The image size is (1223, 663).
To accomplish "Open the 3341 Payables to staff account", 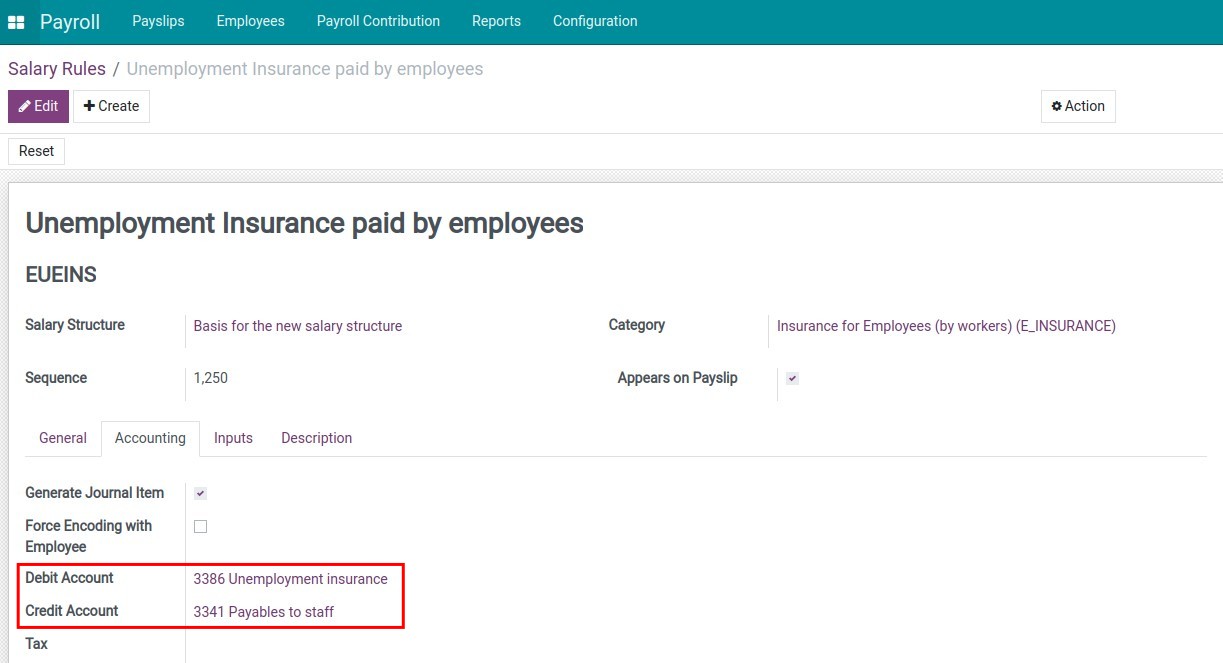I will [263, 611].
